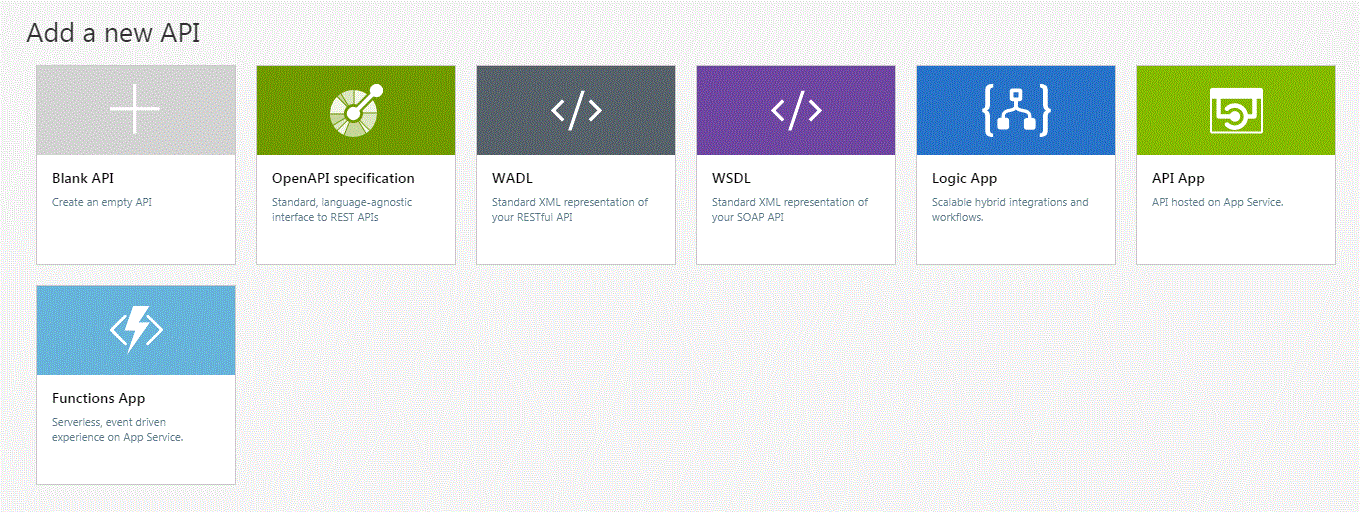Open the API App title

[x=1178, y=178]
